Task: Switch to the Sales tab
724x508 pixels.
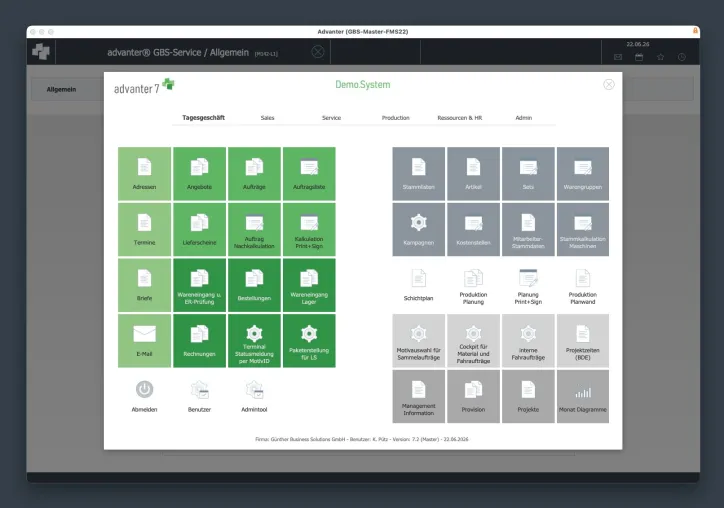Action: pos(267,118)
